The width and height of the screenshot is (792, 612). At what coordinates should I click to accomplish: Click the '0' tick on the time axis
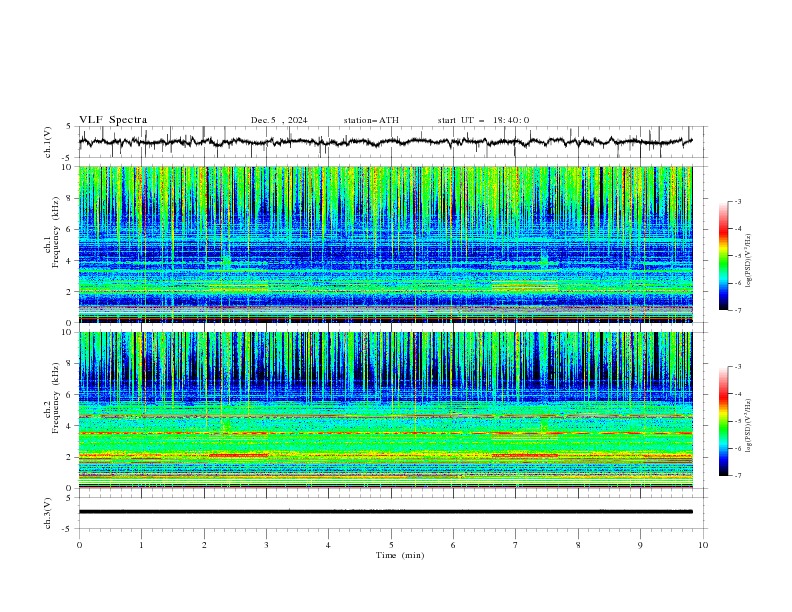pyautogui.click(x=79, y=545)
